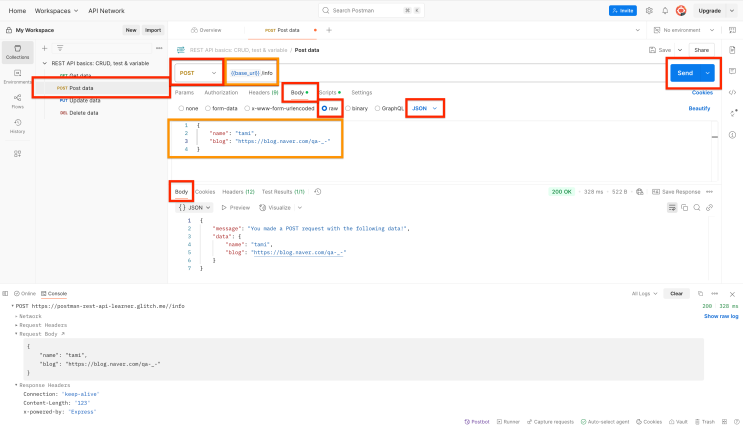Screen dimensions: 743x427
Task: Search the response with the magnifier icon
Action: pyautogui.click(x=697, y=208)
